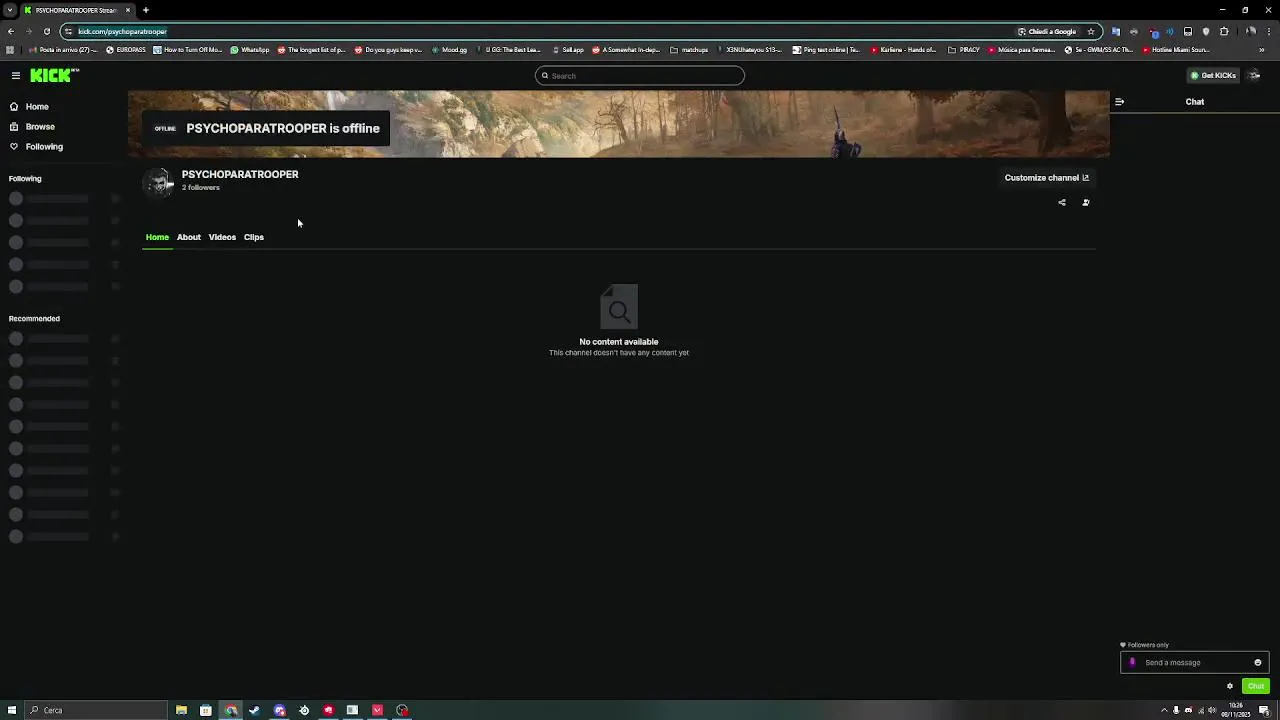Open File Explorer from the taskbar

[x=181, y=710]
